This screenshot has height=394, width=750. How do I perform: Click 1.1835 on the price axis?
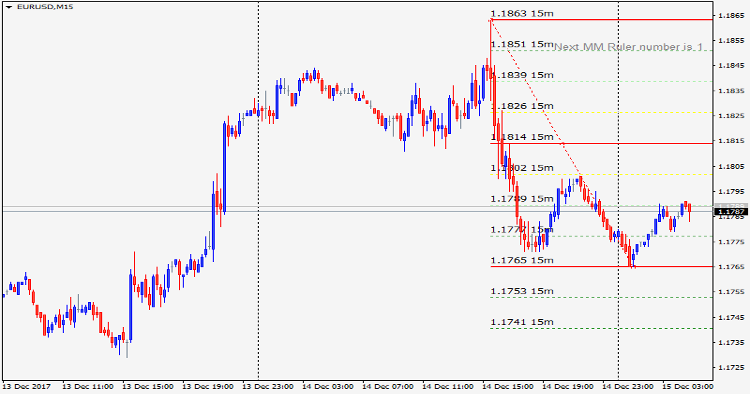(x=732, y=90)
